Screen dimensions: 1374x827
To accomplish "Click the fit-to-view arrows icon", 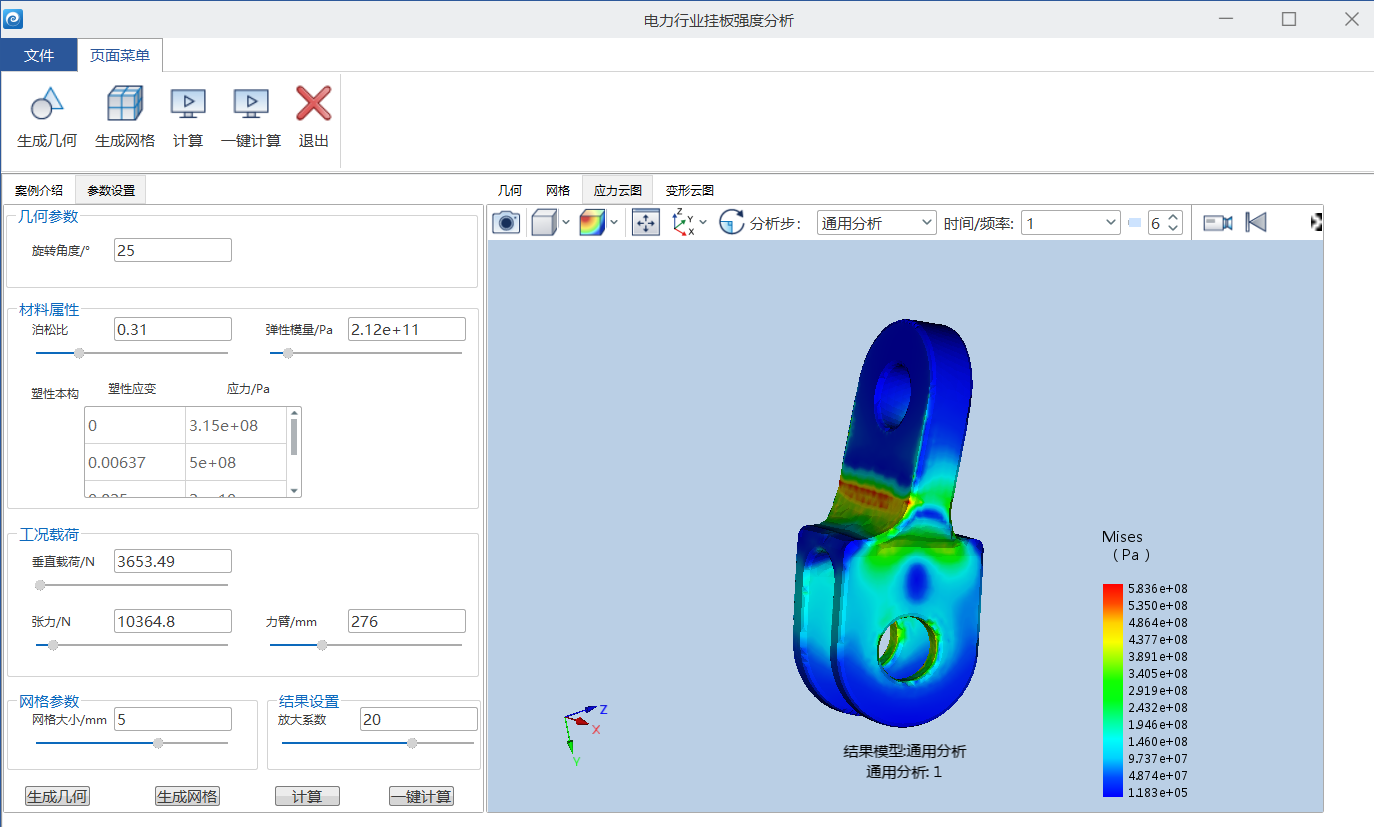I will coord(646,222).
